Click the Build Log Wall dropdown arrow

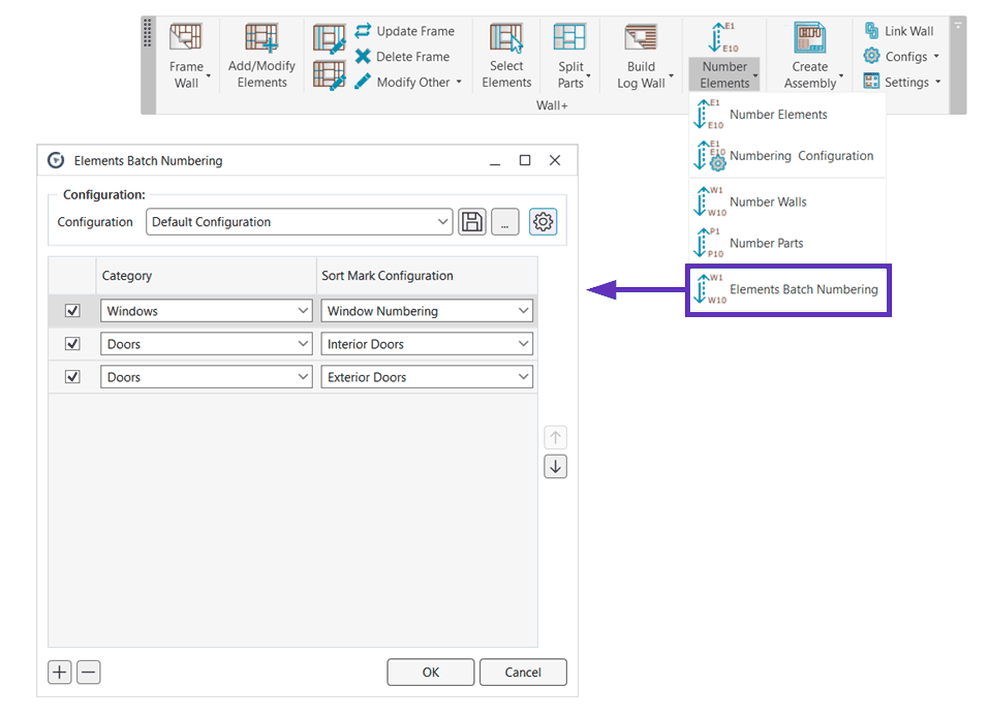tap(671, 76)
